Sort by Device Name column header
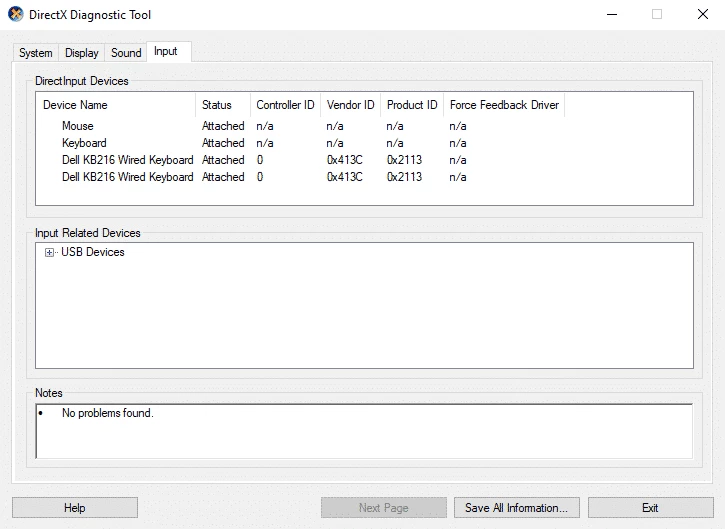This screenshot has width=725, height=529. (115, 105)
